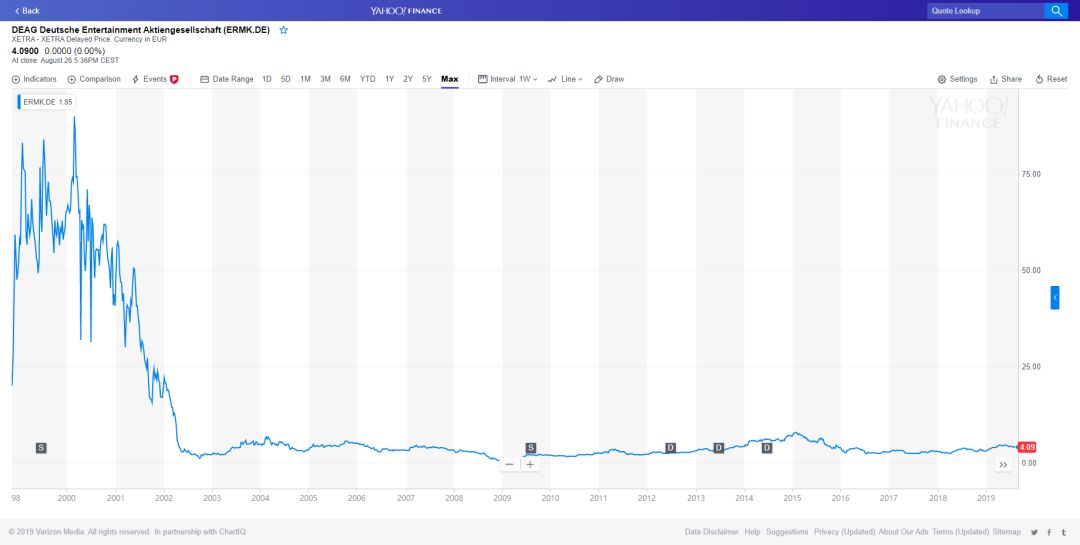The height and width of the screenshot is (545, 1080).
Task: Select the 3M range
Action: pyautogui.click(x=325, y=79)
